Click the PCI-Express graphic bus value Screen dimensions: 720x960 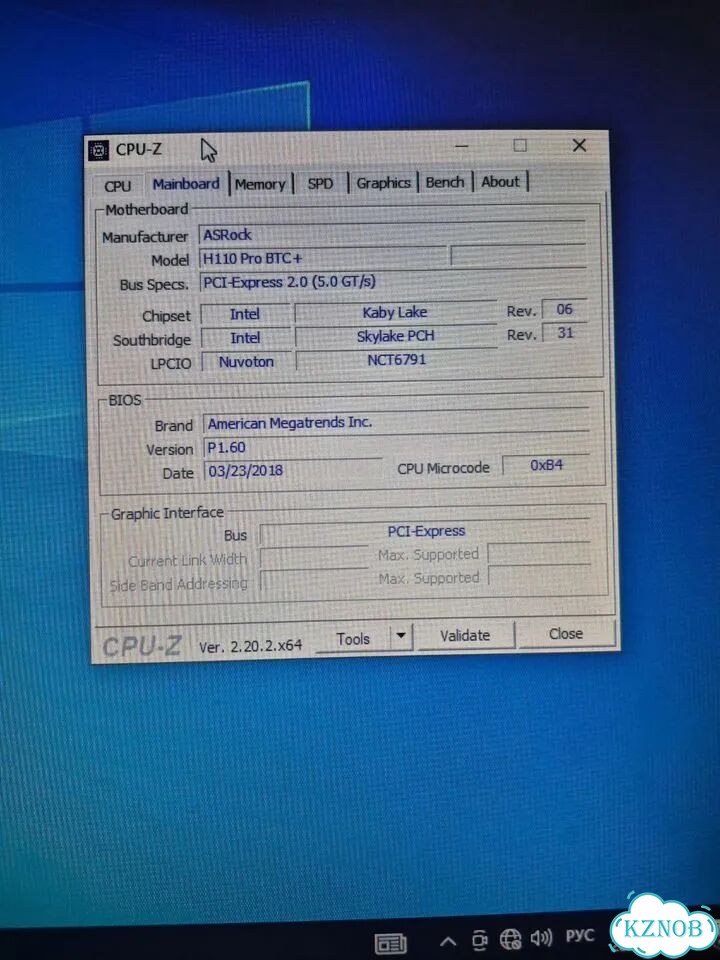[x=426, y=531]
